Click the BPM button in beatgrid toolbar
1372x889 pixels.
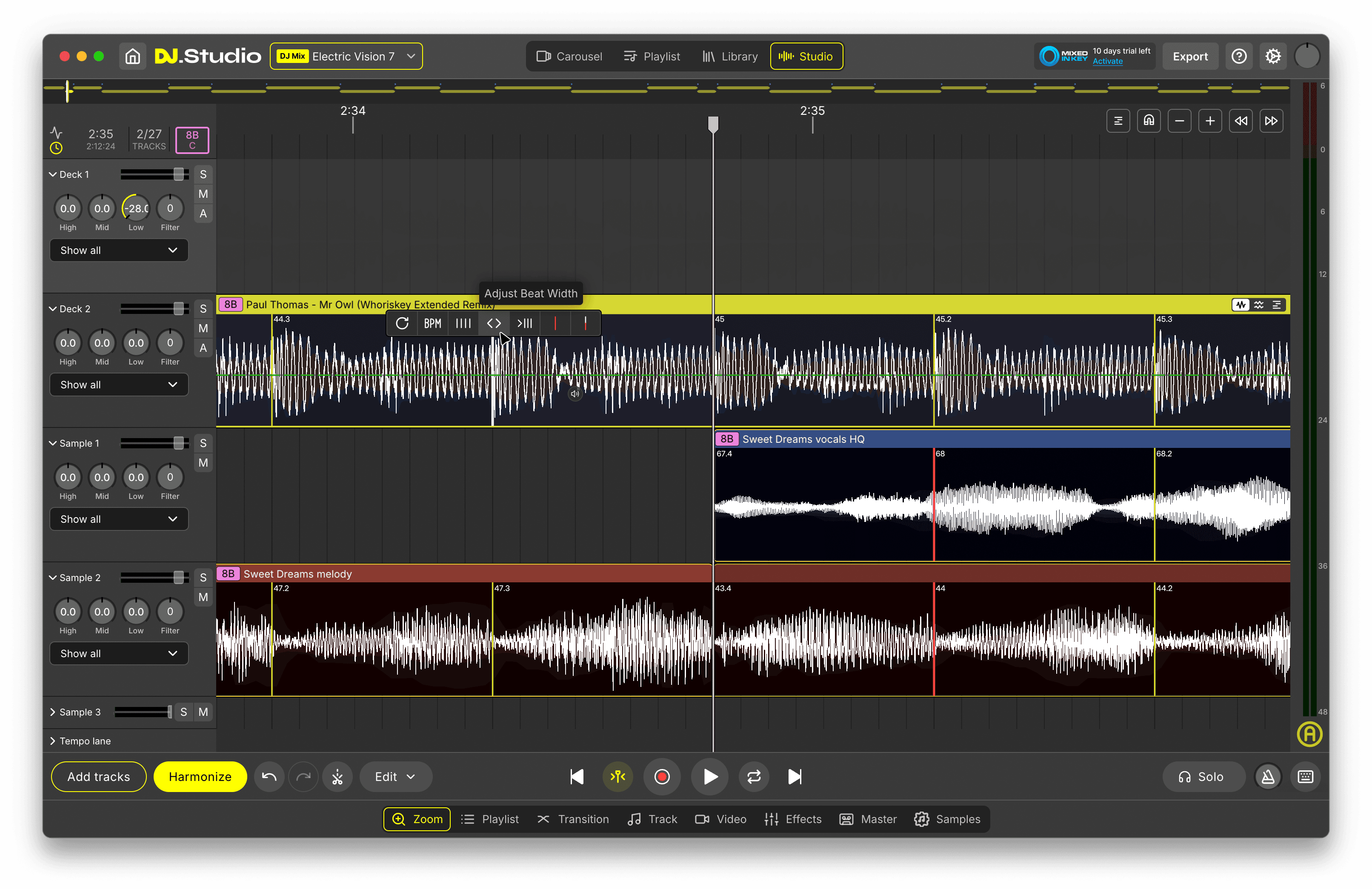tap(432, 323)
